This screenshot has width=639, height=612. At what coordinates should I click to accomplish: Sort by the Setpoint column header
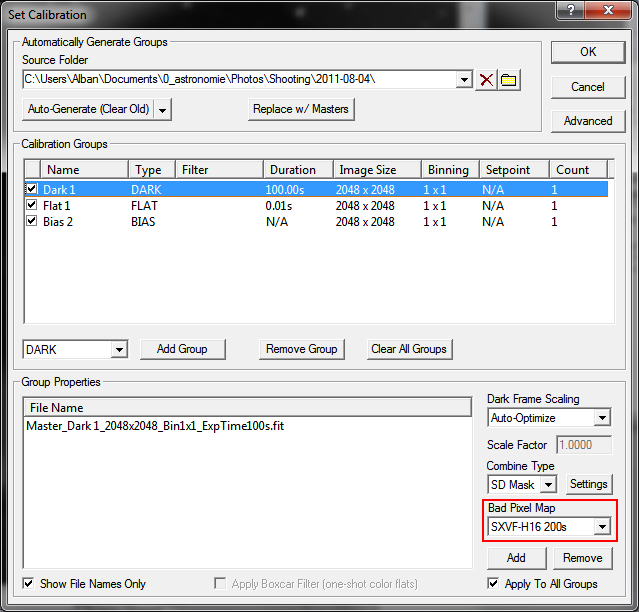tap(514, 170)
